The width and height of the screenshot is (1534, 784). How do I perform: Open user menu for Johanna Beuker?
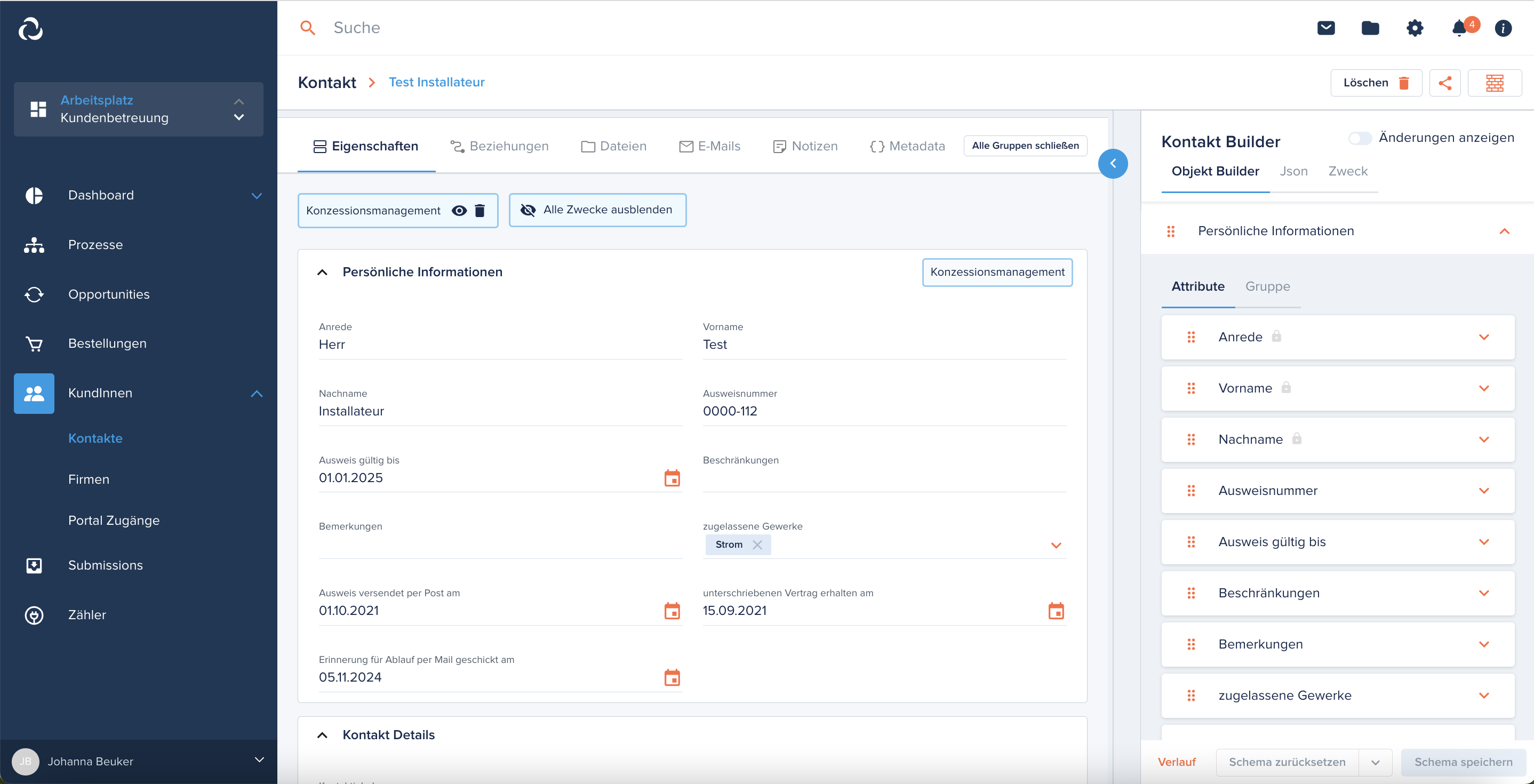click(138, 762)
